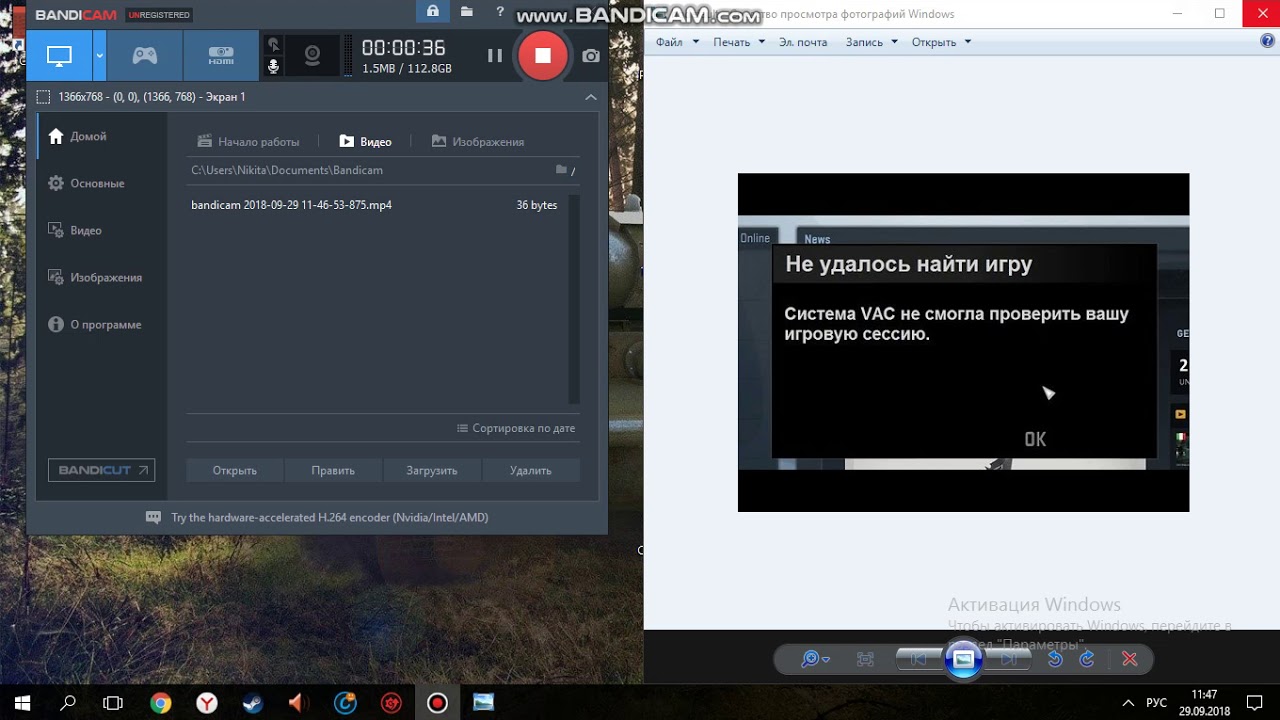The height and width of the screenshot is (720, 1280).
Task: Open Windows Start menu
Action: pyautogui.click(x=22, y=703)
